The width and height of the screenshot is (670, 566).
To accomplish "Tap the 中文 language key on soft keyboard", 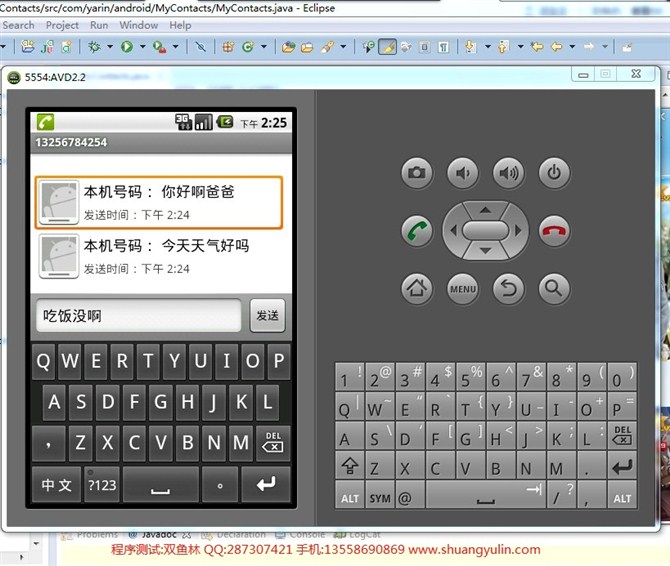I will pyautogui.click(x=56, y=484).
